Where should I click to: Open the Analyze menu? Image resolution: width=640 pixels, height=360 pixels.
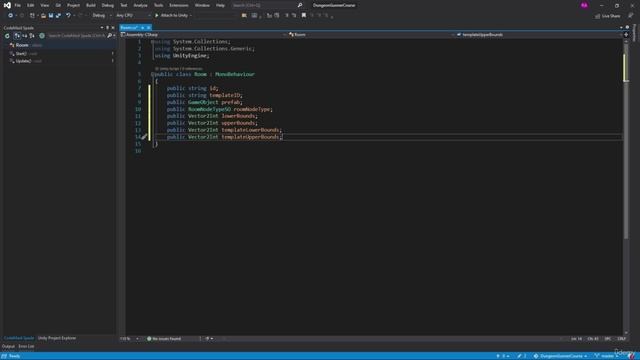tap(140, 5)
